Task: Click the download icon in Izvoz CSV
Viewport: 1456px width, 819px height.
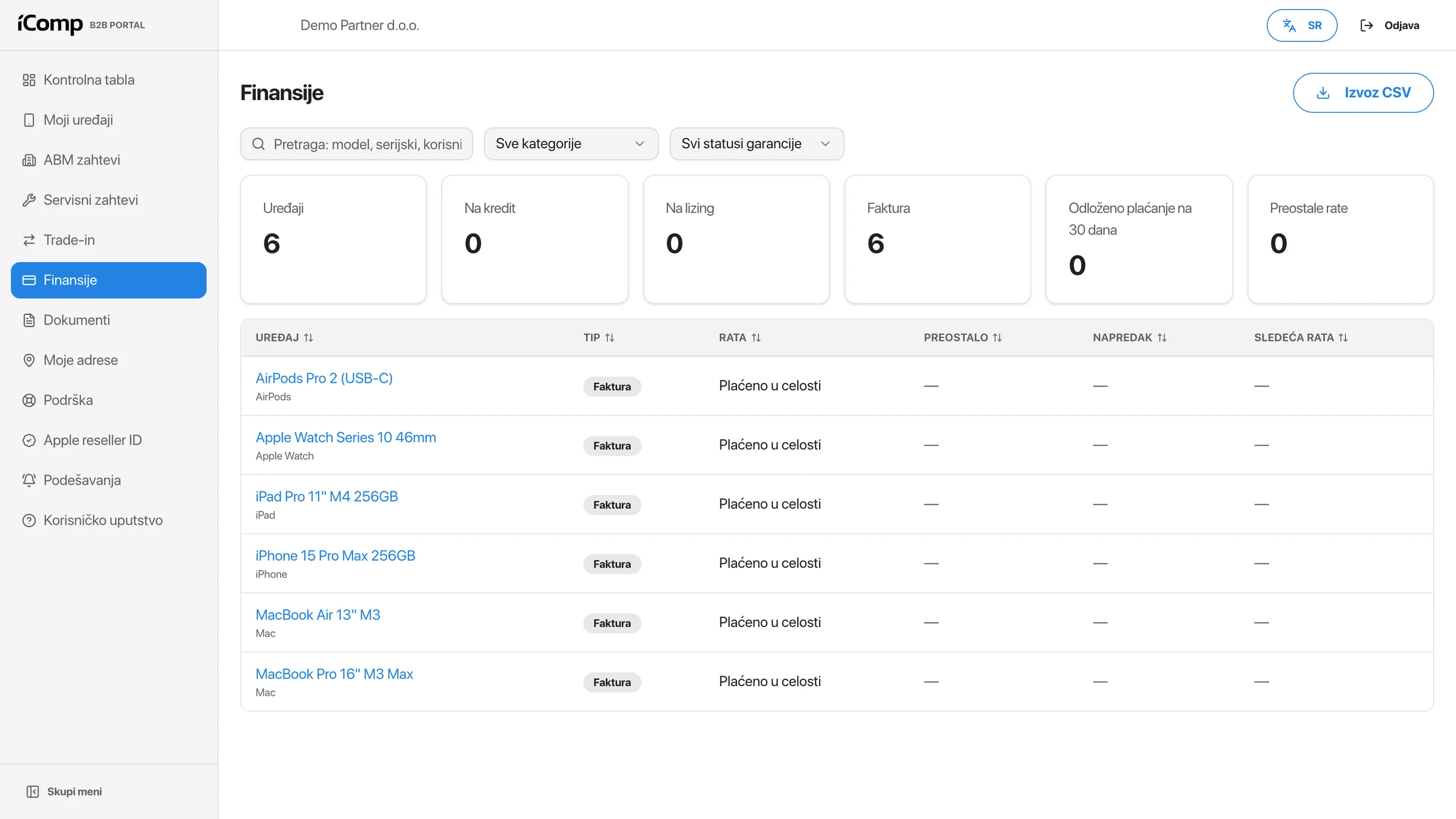Action: [1323, 93]
